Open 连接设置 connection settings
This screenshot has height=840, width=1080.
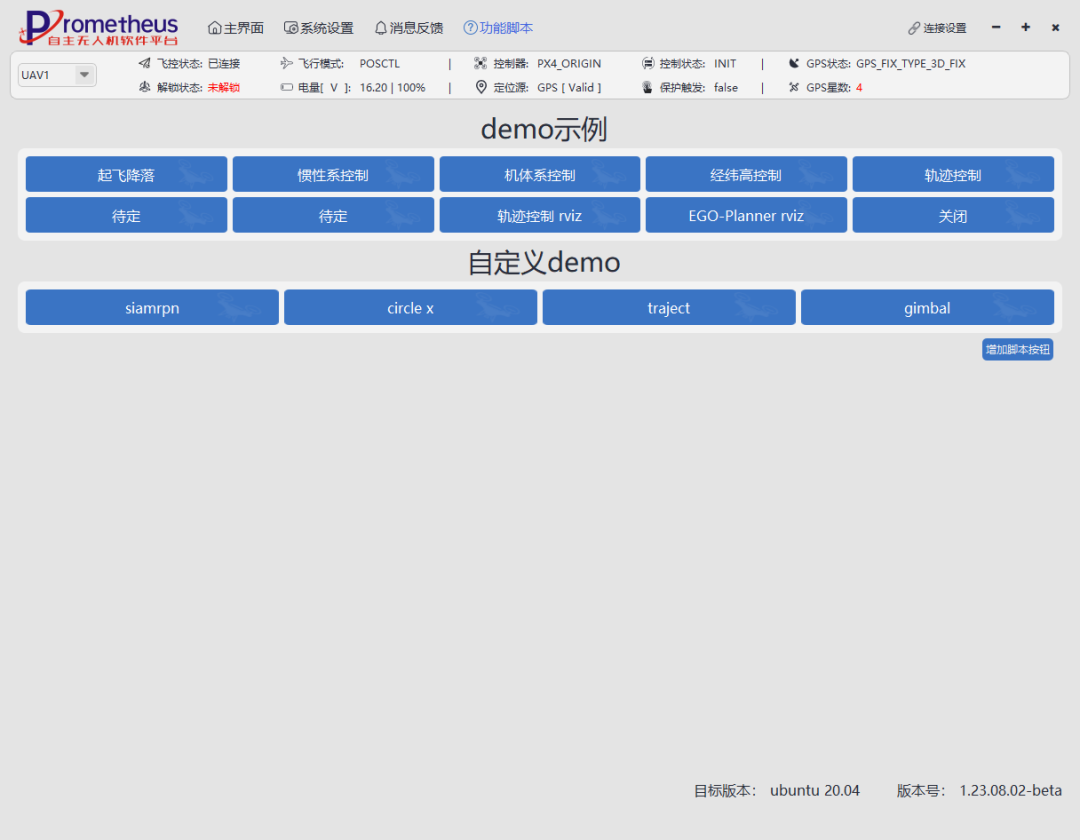point(937,28)
